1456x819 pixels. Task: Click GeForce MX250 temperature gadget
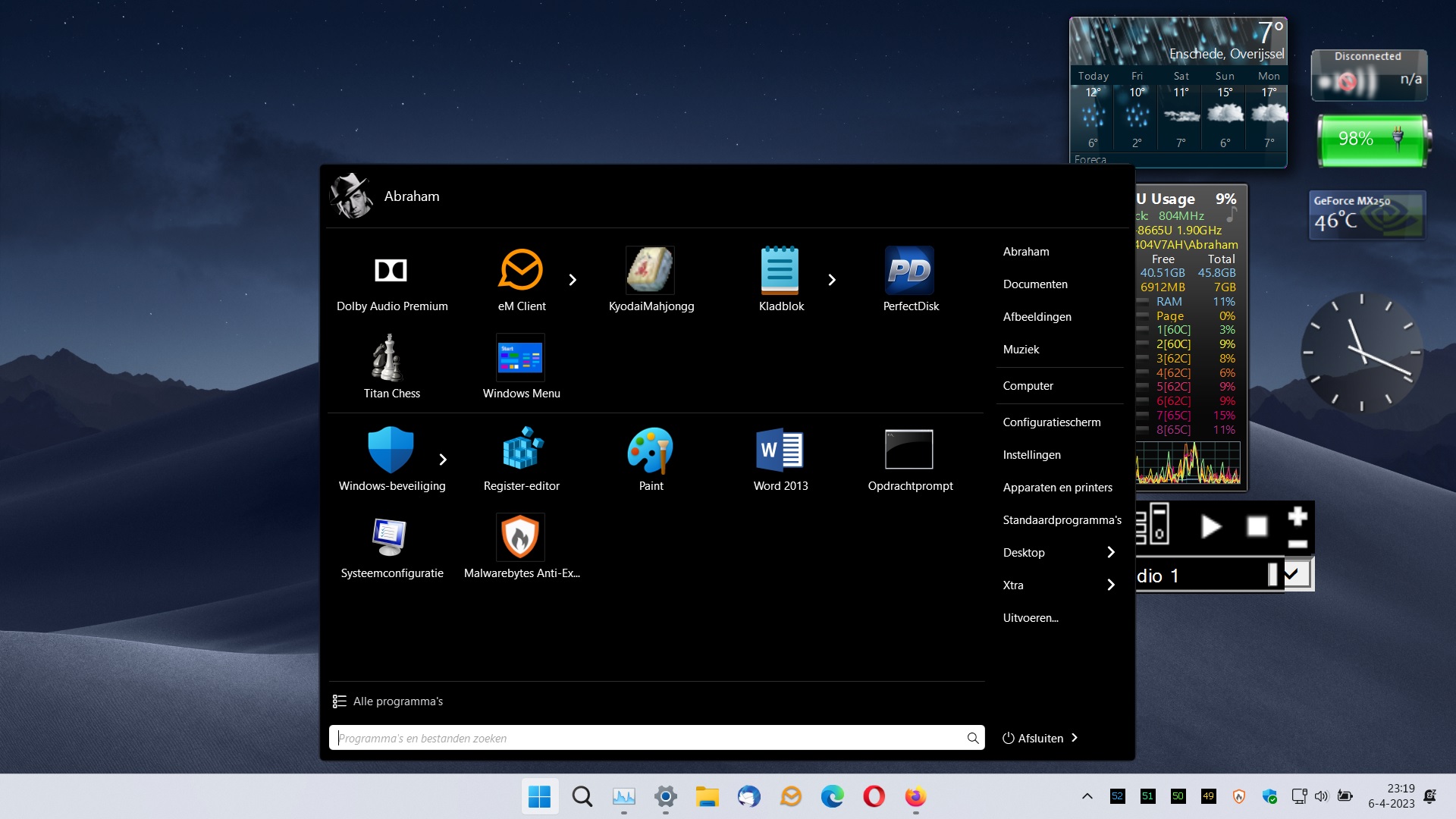point(1367,215)
